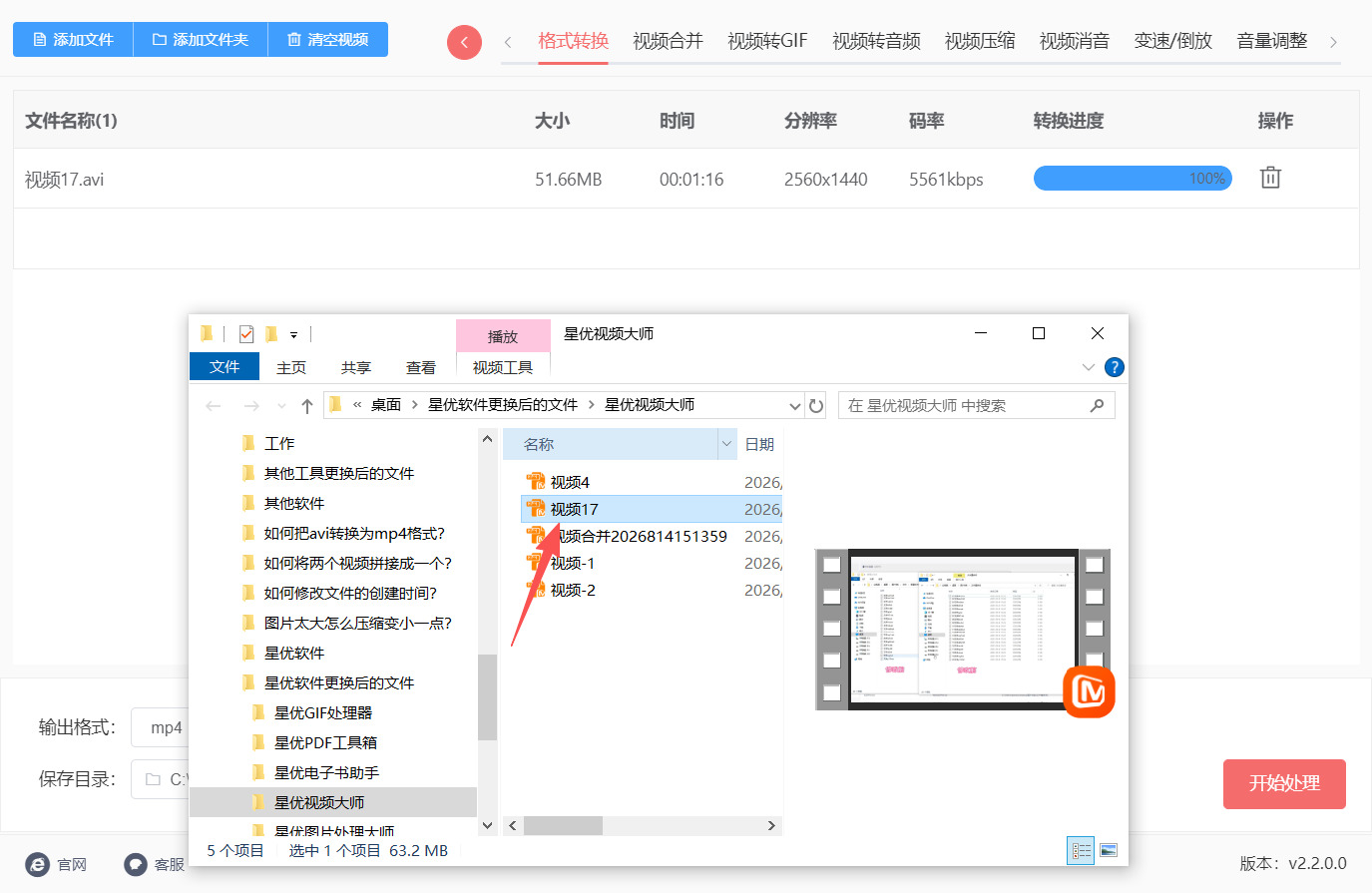
Task: Select the 星优电子书助手 folder
Action: [326, 772]
